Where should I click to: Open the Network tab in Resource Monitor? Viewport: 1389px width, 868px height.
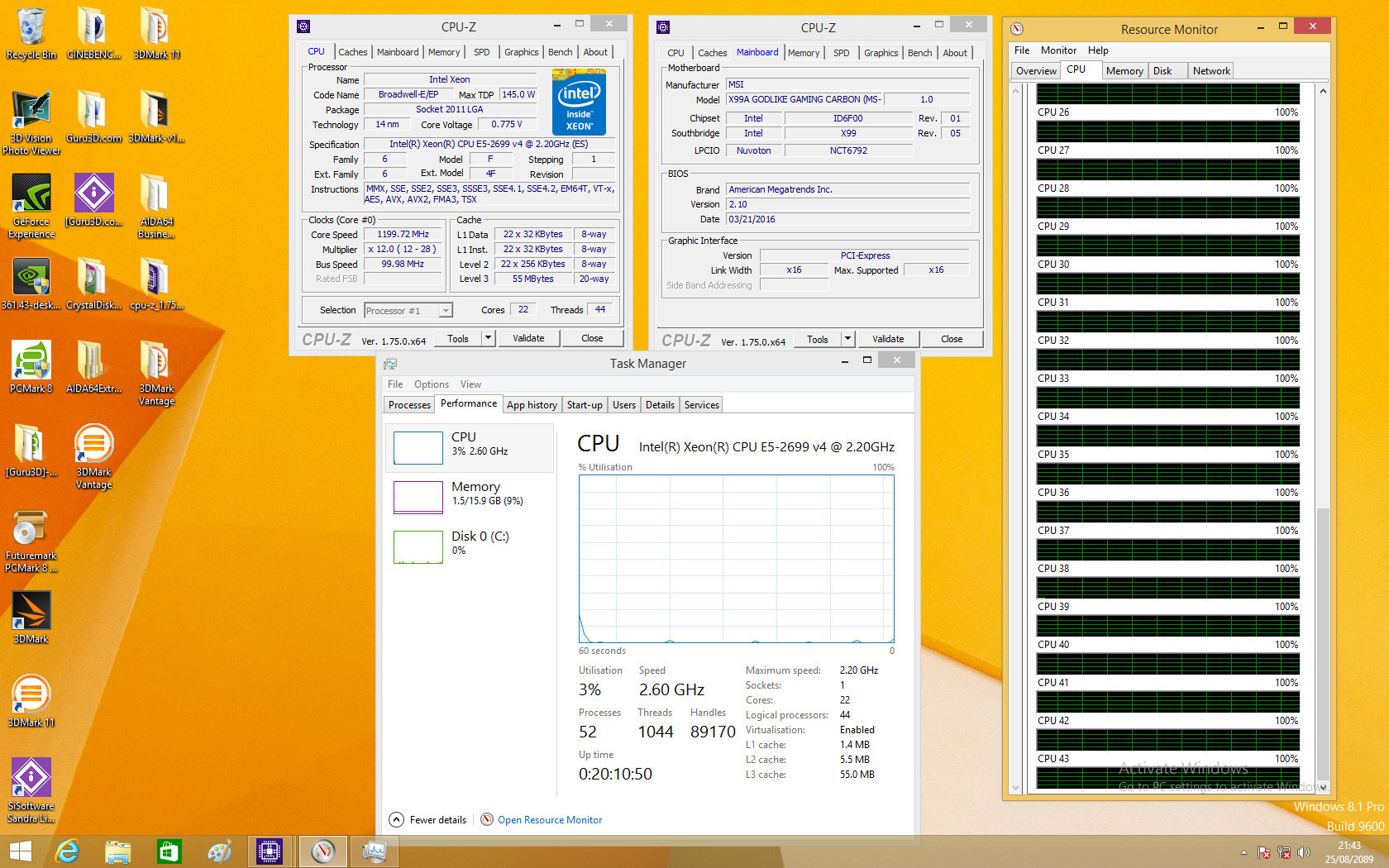[x=1211, y=71]
